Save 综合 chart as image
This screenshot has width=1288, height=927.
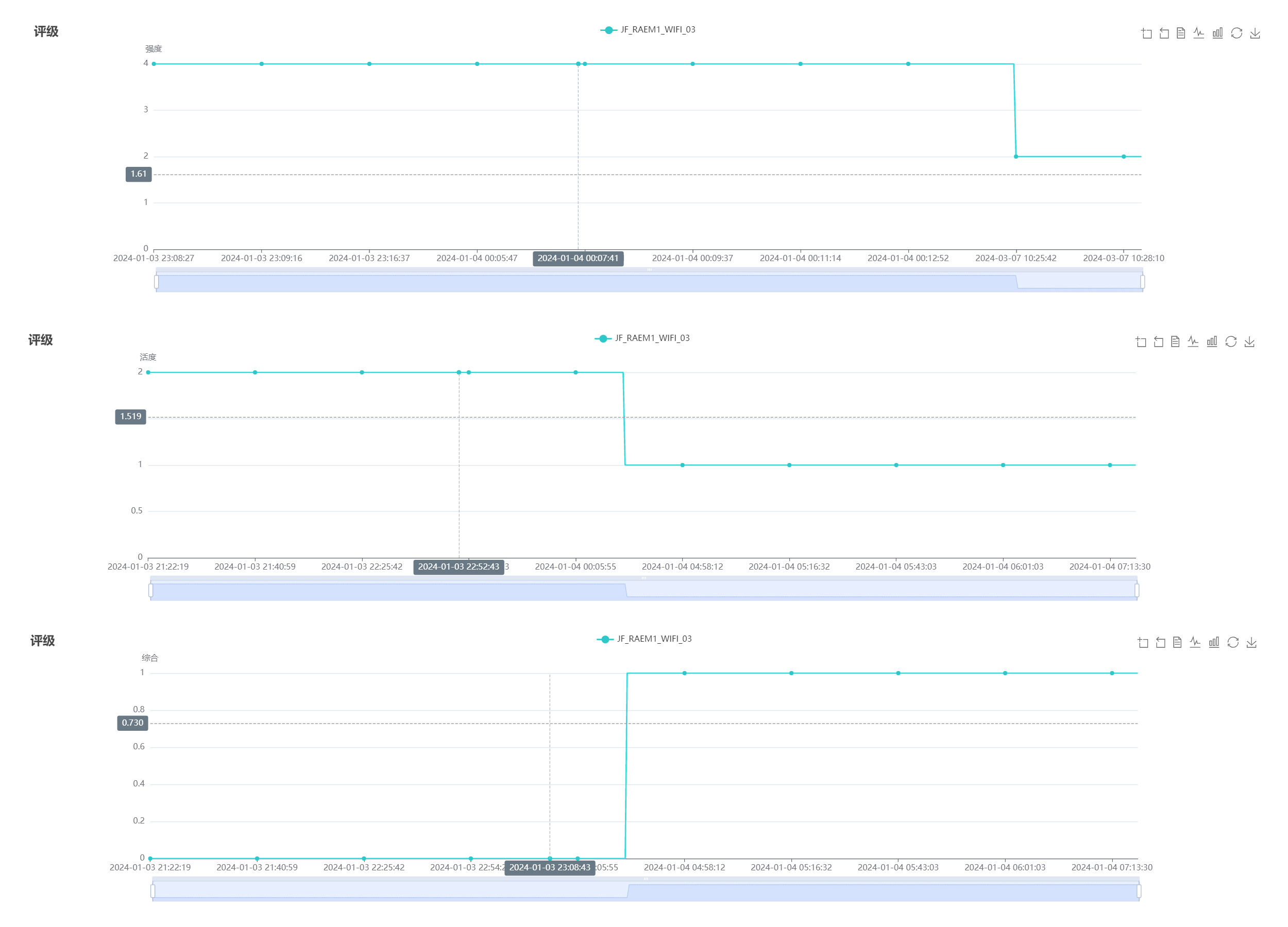click(1251, 643)
